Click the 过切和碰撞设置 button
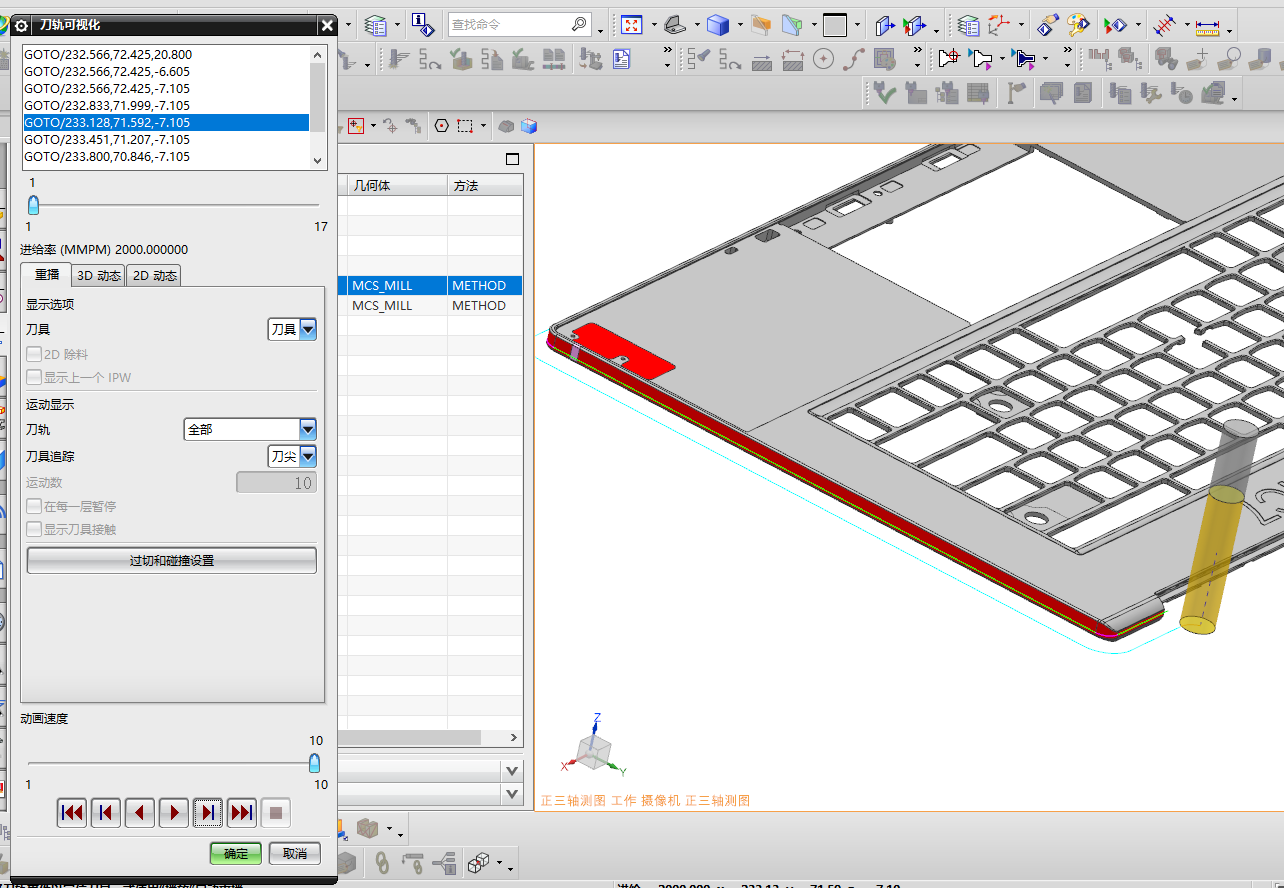1284x888 pixels. [x=171, y=561]
